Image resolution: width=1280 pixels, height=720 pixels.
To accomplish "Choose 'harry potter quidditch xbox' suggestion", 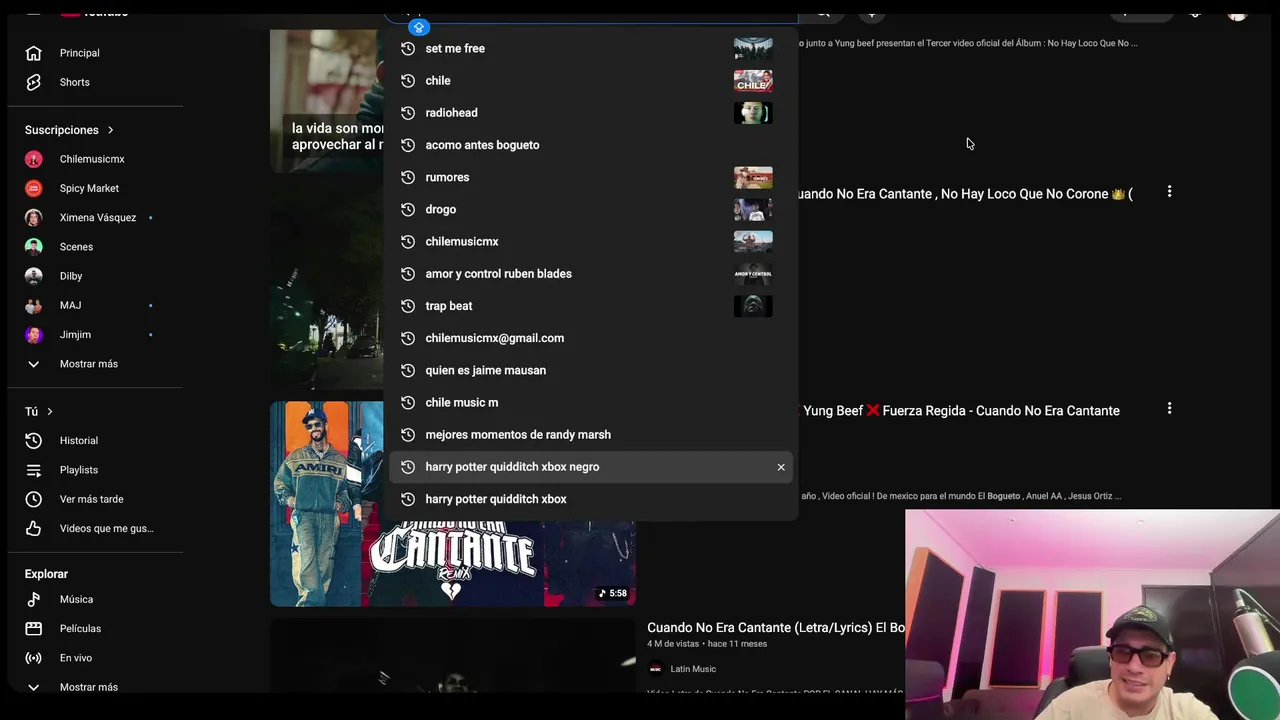I will pyautogui.click(x=590, y=499).
